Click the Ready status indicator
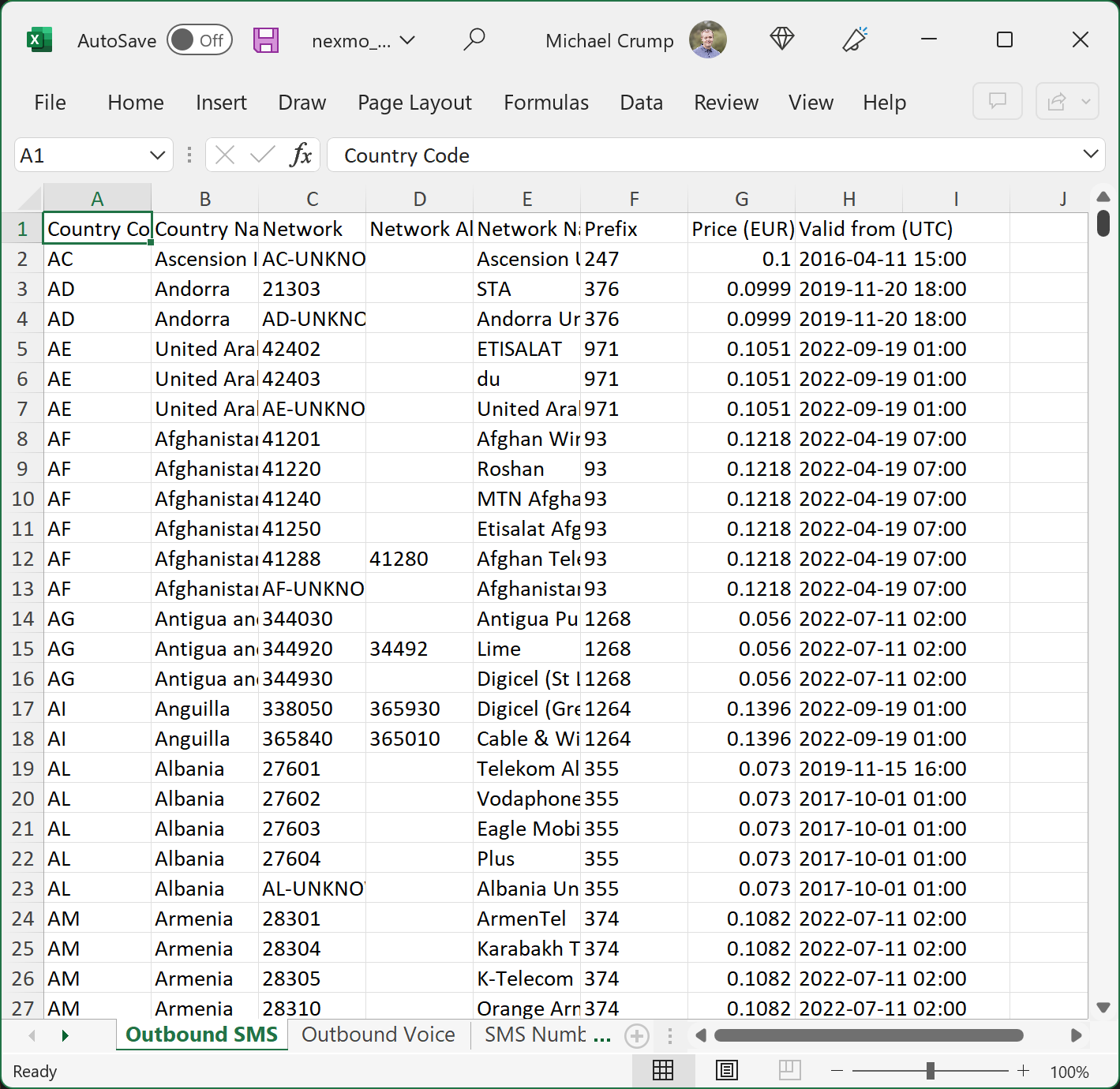The height and width of the screenshot is (1089, 1120). (35, 1072)
